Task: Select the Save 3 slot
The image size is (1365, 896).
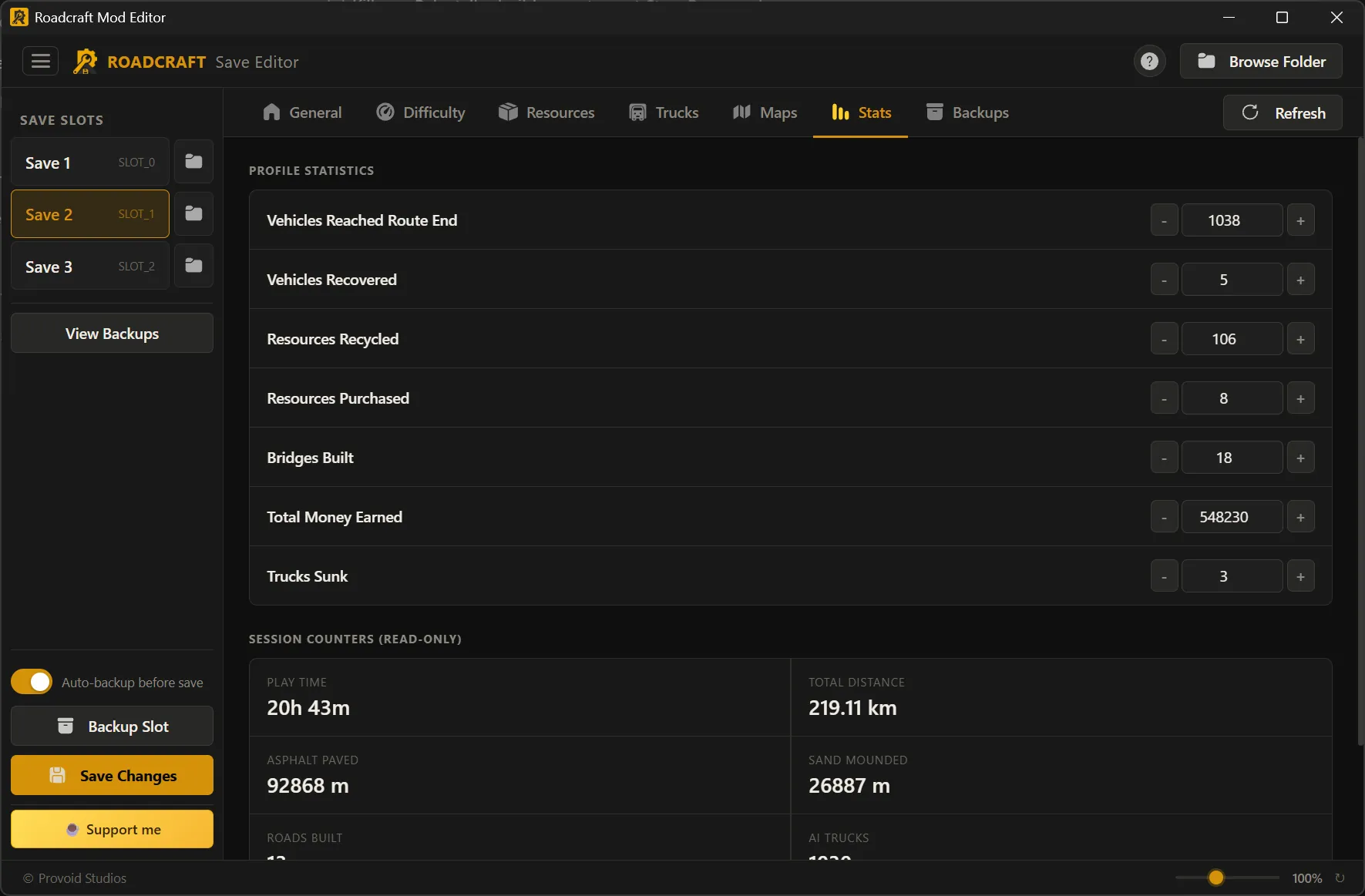Action: coord(90,266)
